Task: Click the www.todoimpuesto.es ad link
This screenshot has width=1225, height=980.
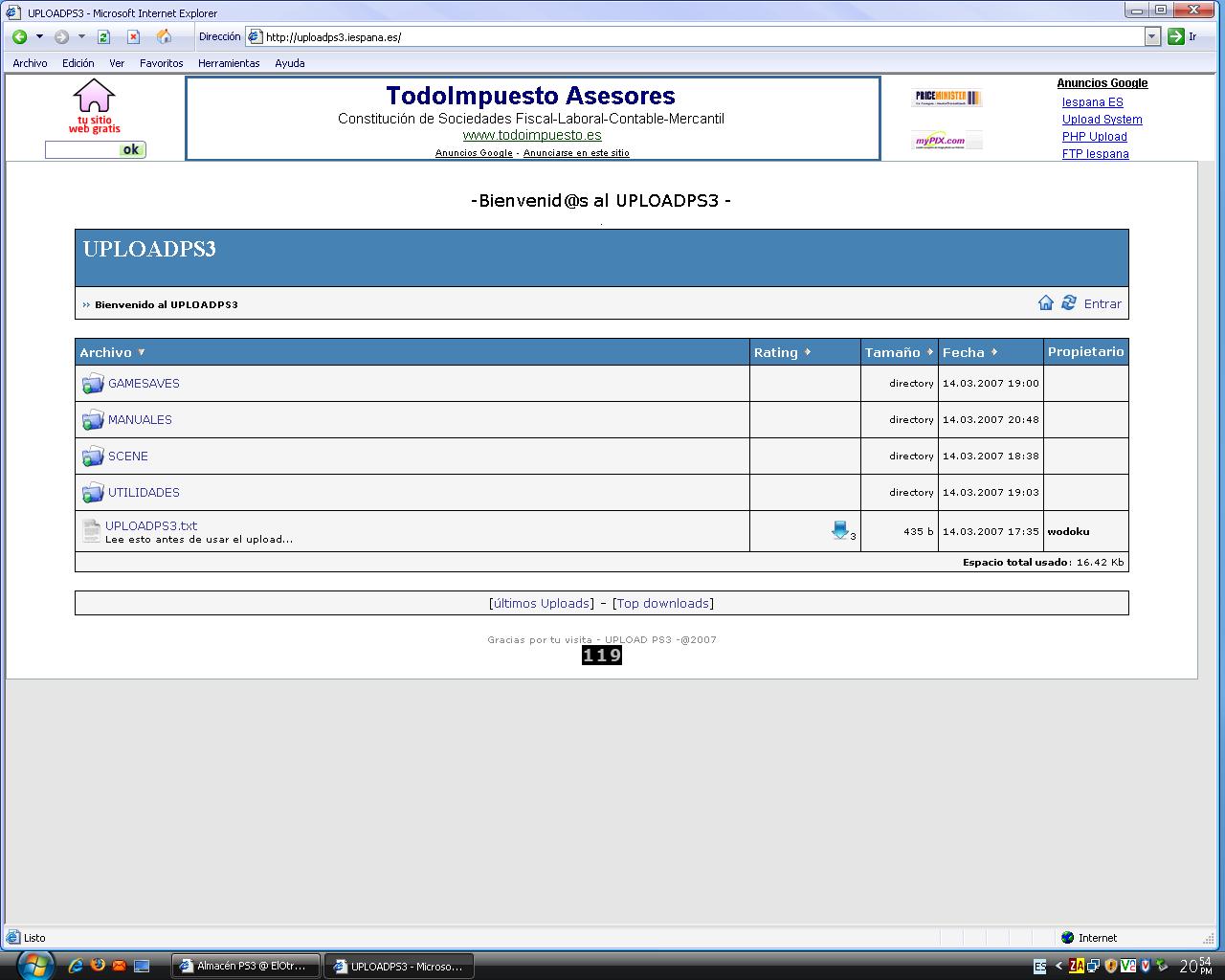Action: click(532, 136)
